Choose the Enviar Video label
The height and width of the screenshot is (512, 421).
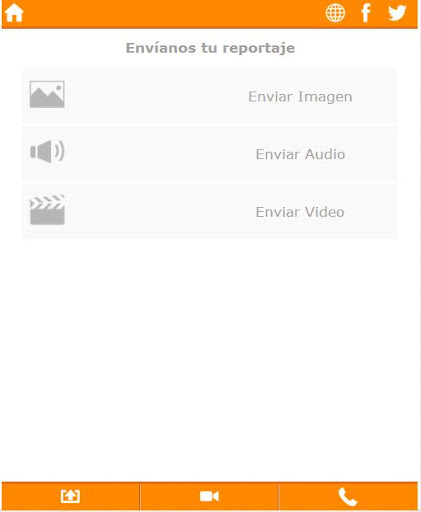pyautogui.click(x=300, y=212)
